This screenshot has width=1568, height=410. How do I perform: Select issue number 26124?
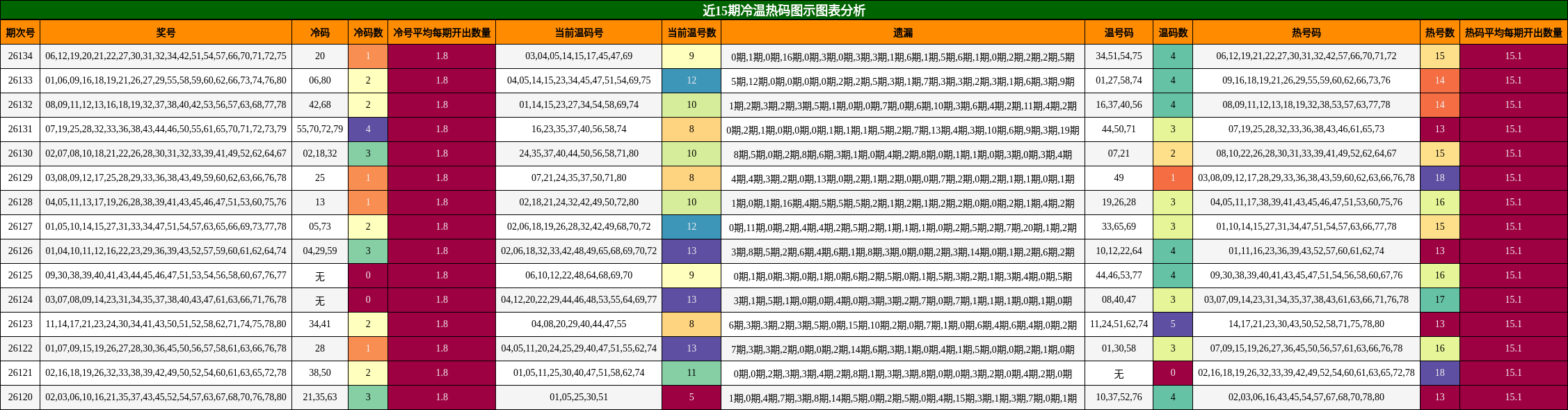point(20,300)
